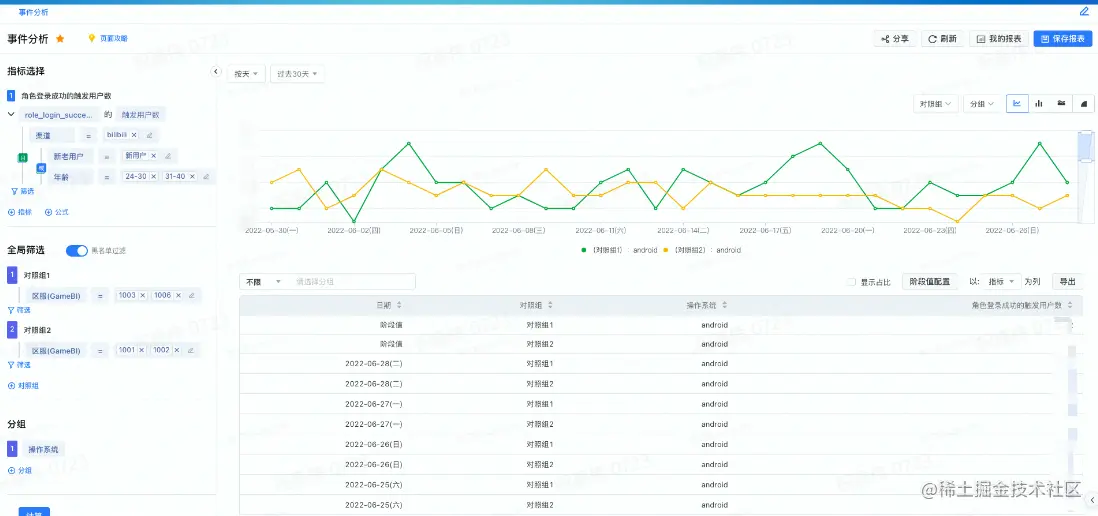1098x516 pixels.
Task: Edit 对照组2 server values pencil
Action: (190, 350)
